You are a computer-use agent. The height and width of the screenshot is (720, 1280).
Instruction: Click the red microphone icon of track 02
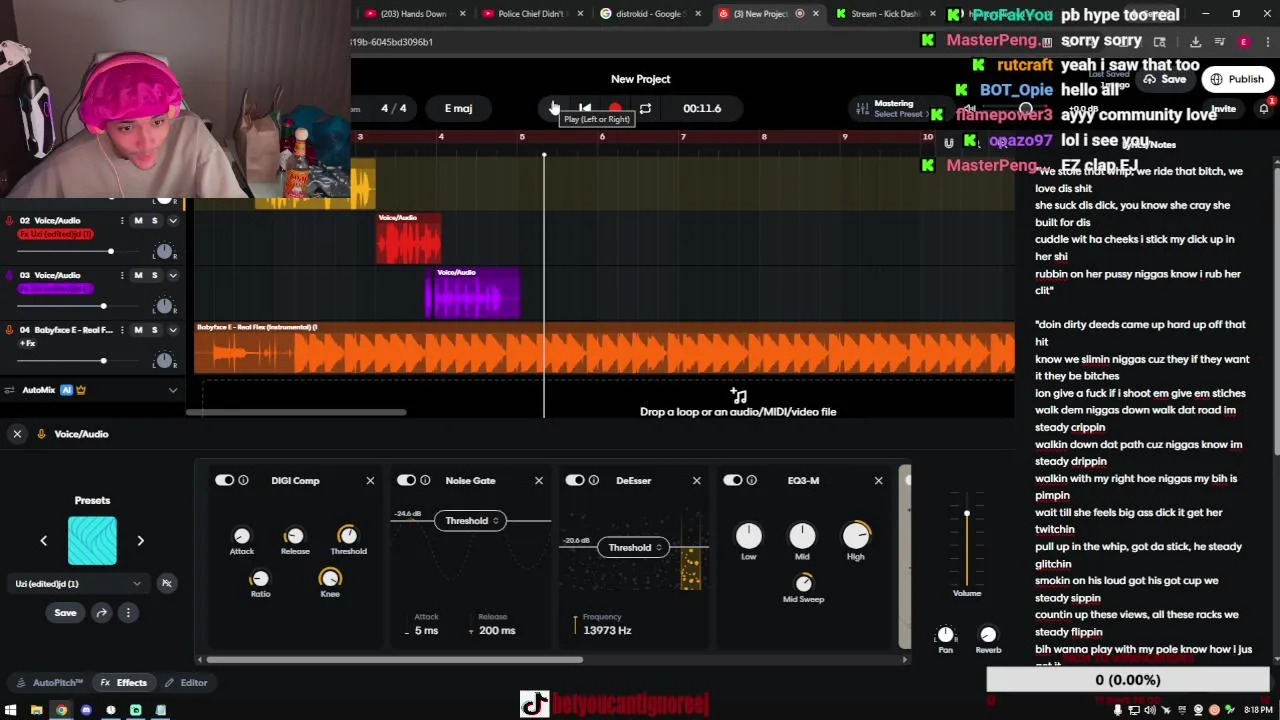(x=10, y=220)
